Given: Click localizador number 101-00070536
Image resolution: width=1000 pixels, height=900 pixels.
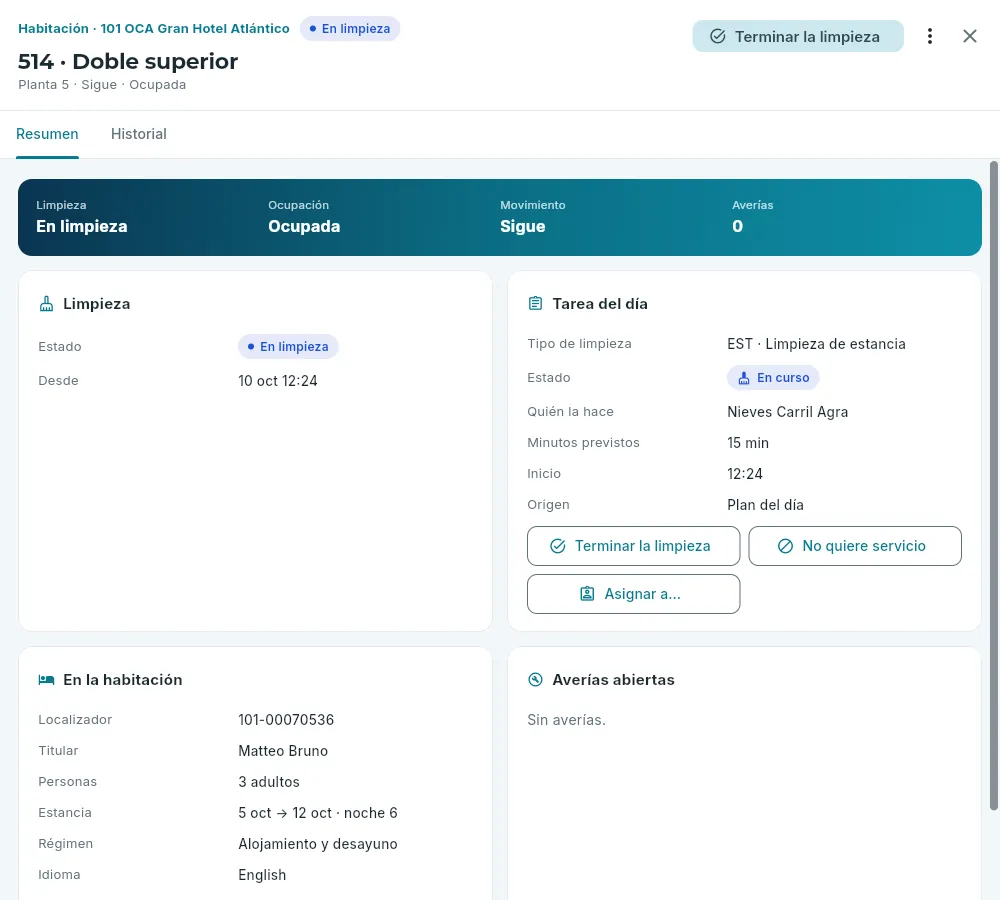Looking at the screenshot, I should click(x=286, y=720).
